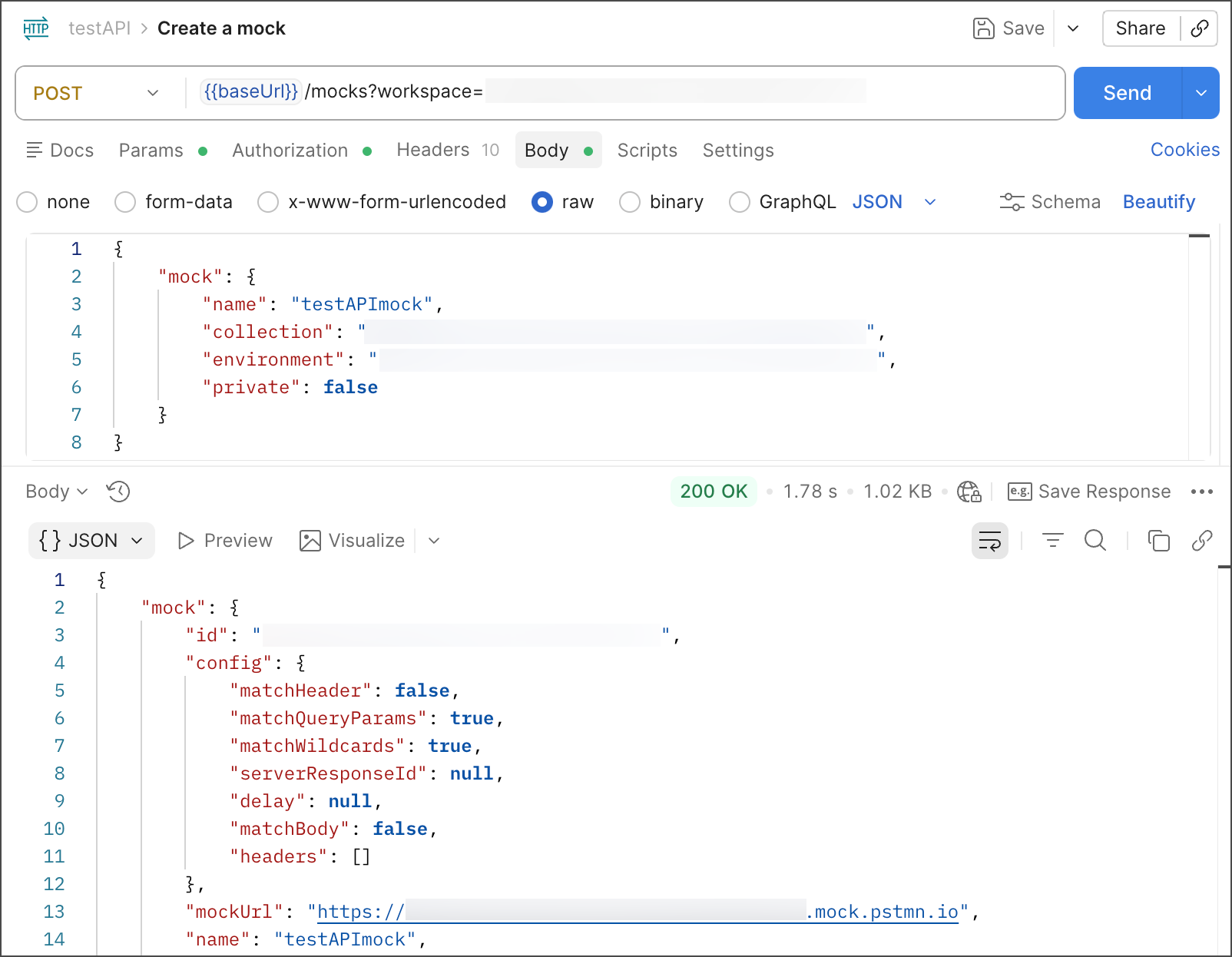Click the "private": false line

tap(290, 387)
